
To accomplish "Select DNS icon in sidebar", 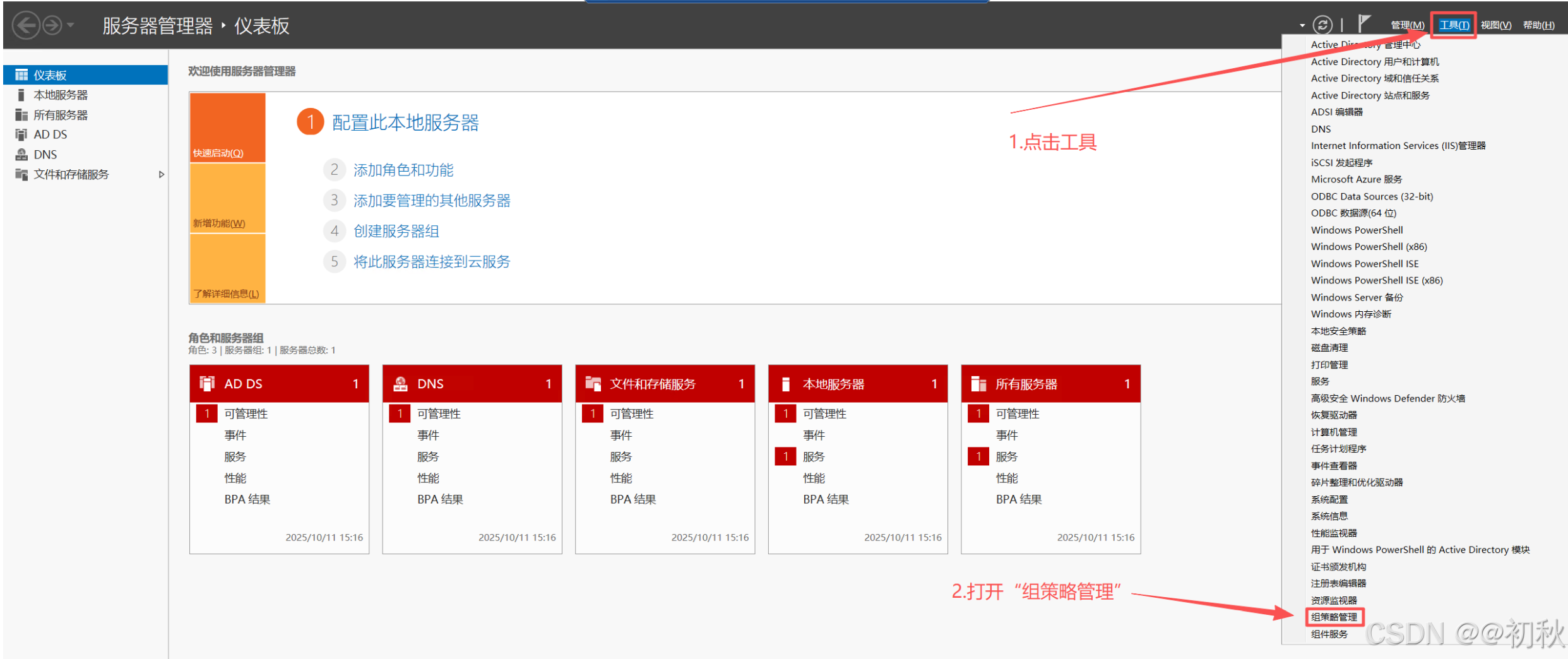I will [x=21, y=155].
